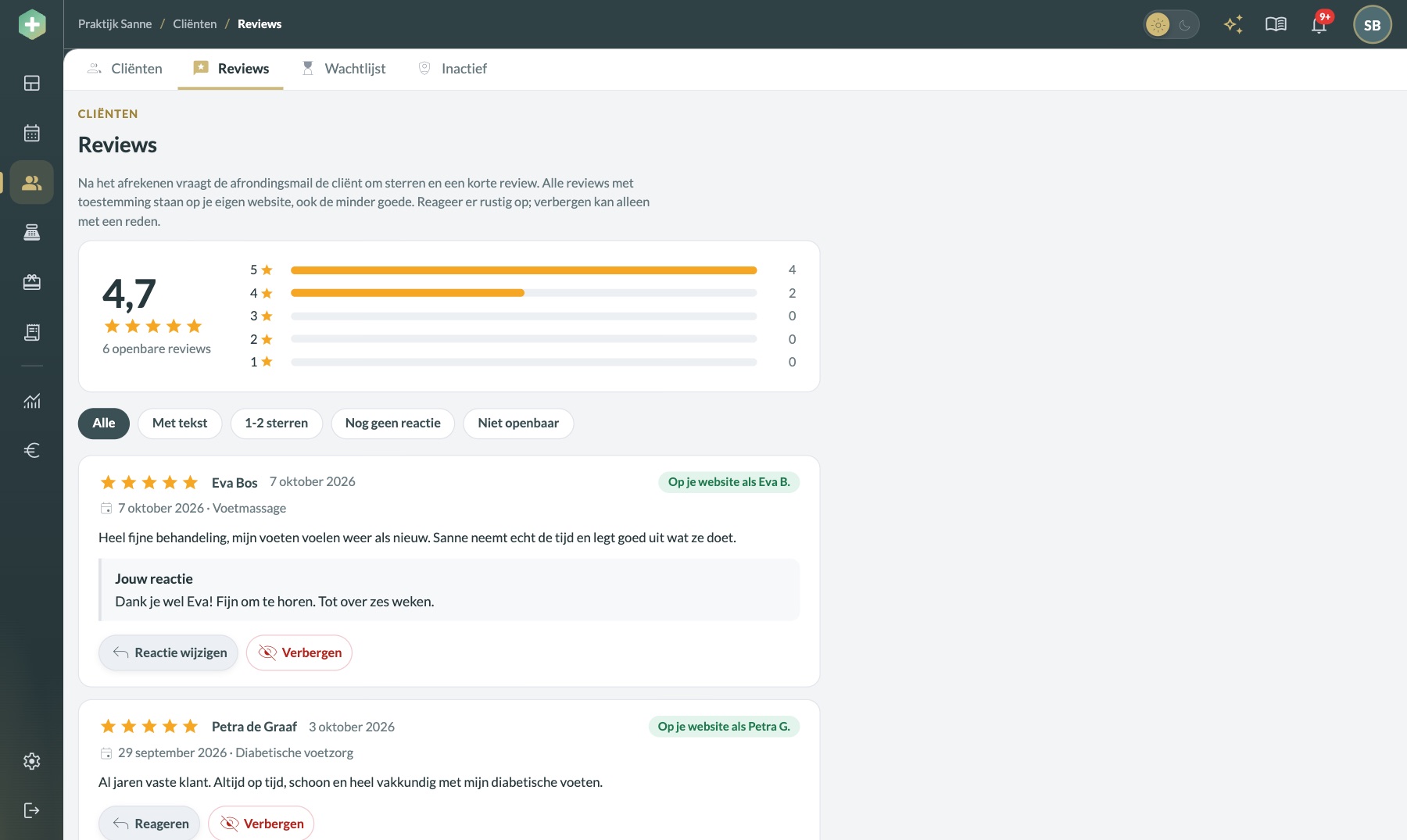This screenshot has height=840, width=1407.
Task: Open settings gear in sidebar
Action: [x=31, y=761]
